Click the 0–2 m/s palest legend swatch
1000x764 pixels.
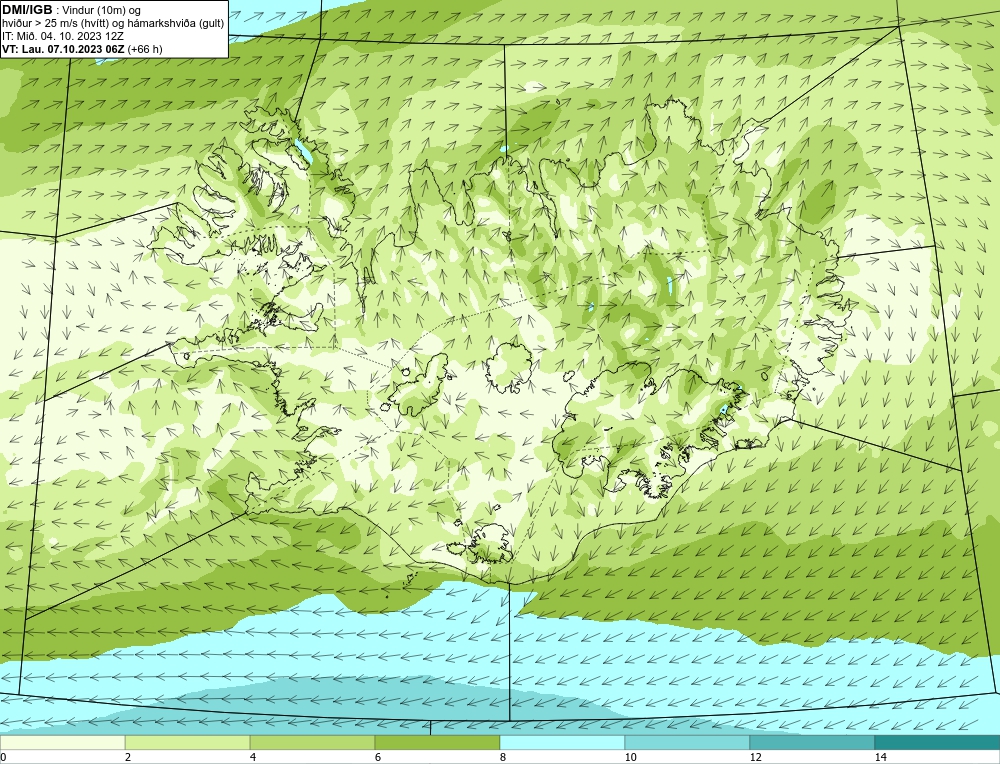(x=62, y=742)
